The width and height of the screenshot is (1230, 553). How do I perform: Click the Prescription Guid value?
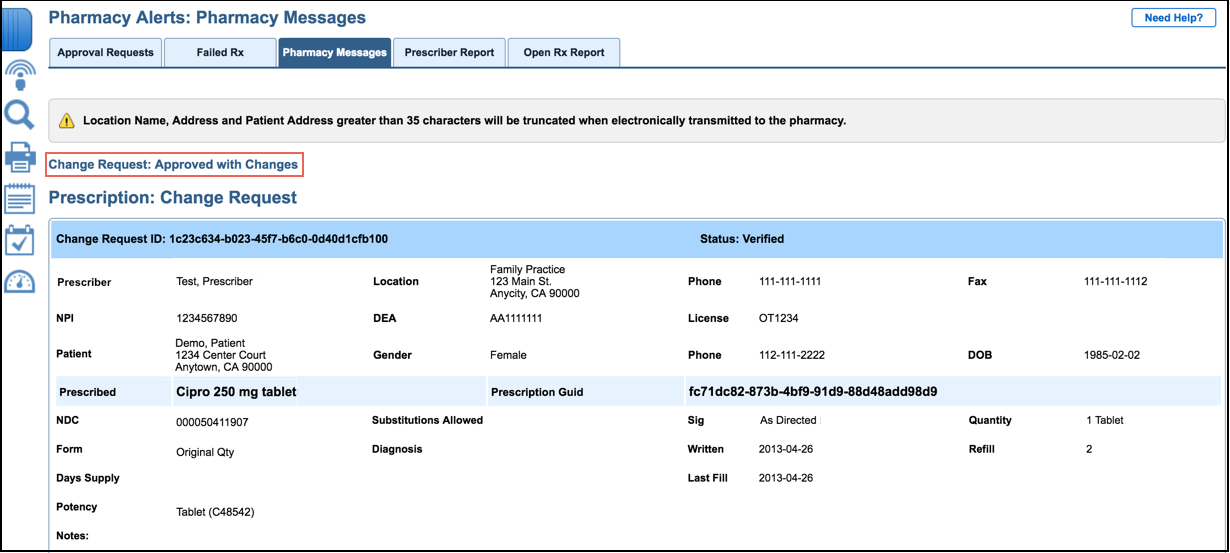(x=810, y=391)
